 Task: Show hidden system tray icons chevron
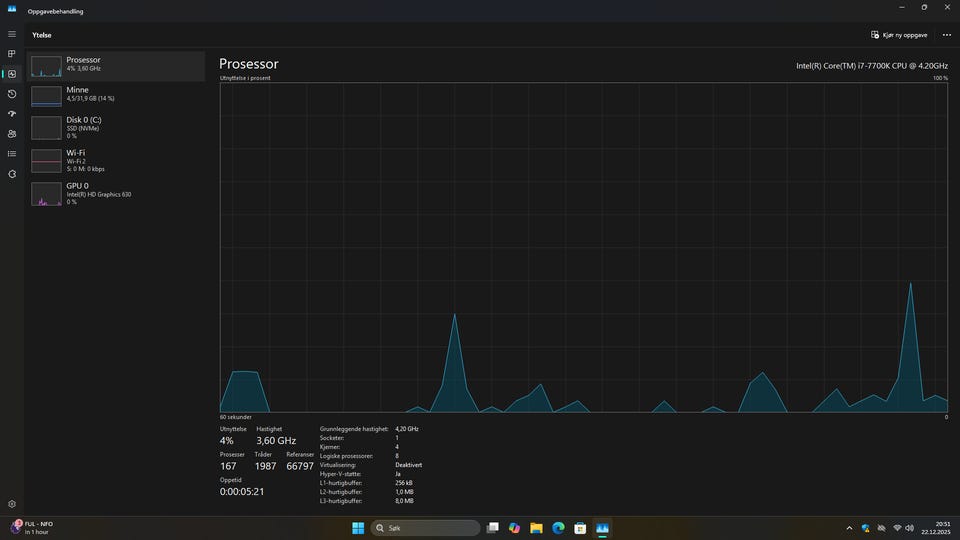point(849,528)
